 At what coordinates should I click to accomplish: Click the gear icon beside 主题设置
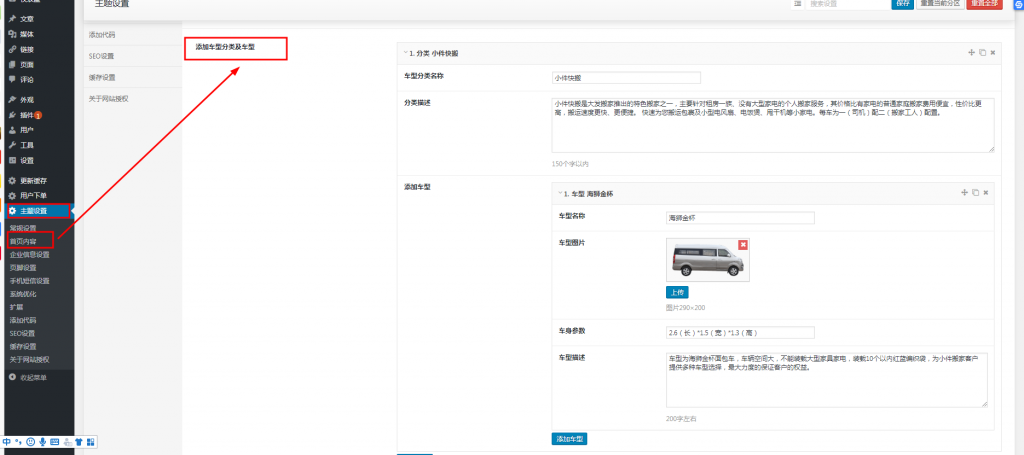(12, 211)
